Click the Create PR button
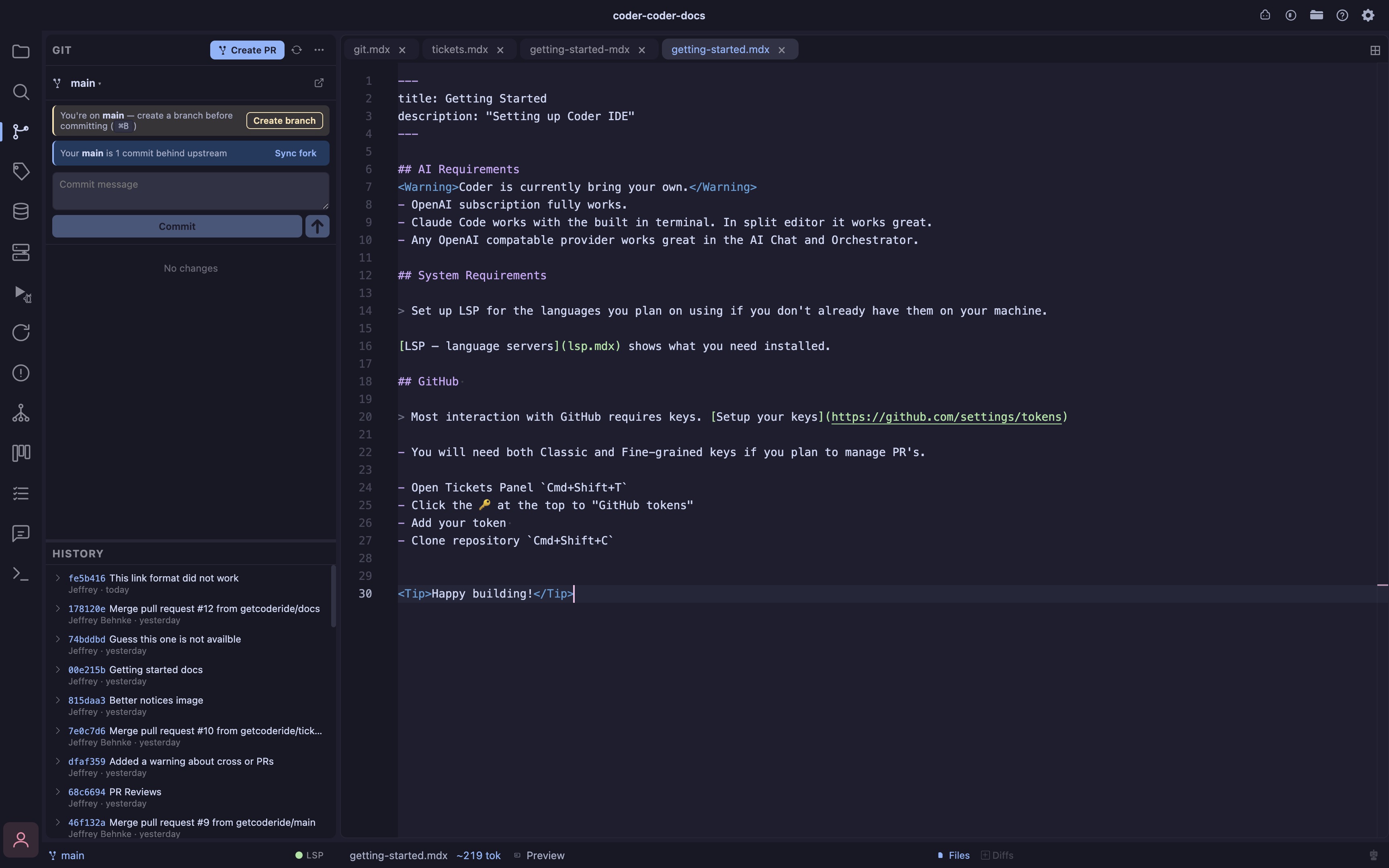Image resolution: width=1389 pixels, height=868 pixels. coord(247,50)
